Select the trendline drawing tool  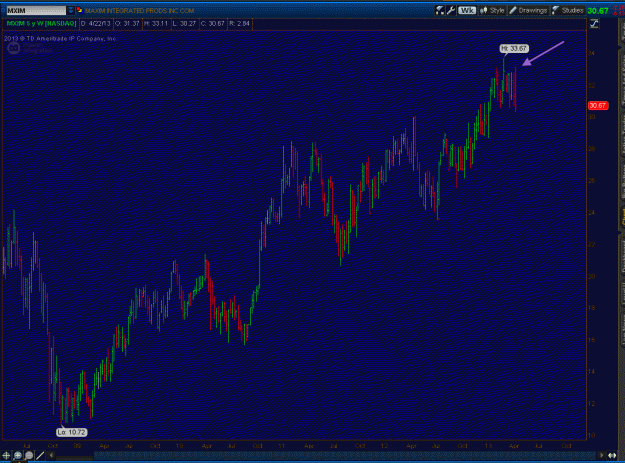[40, 455]
